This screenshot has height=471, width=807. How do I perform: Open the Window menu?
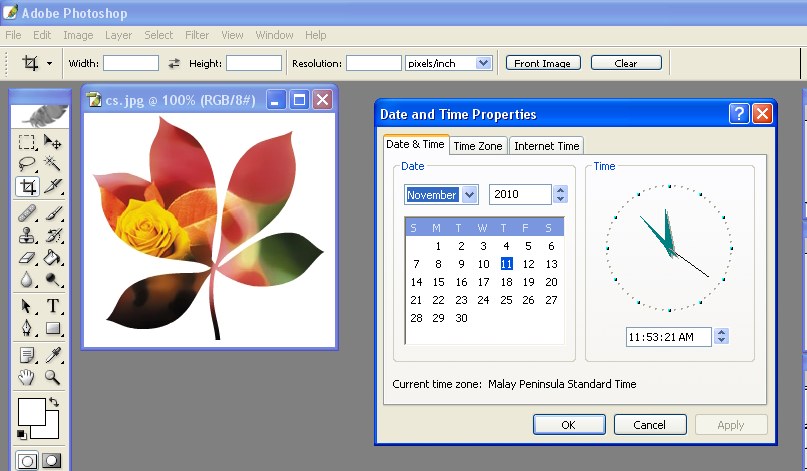point(274,35)
